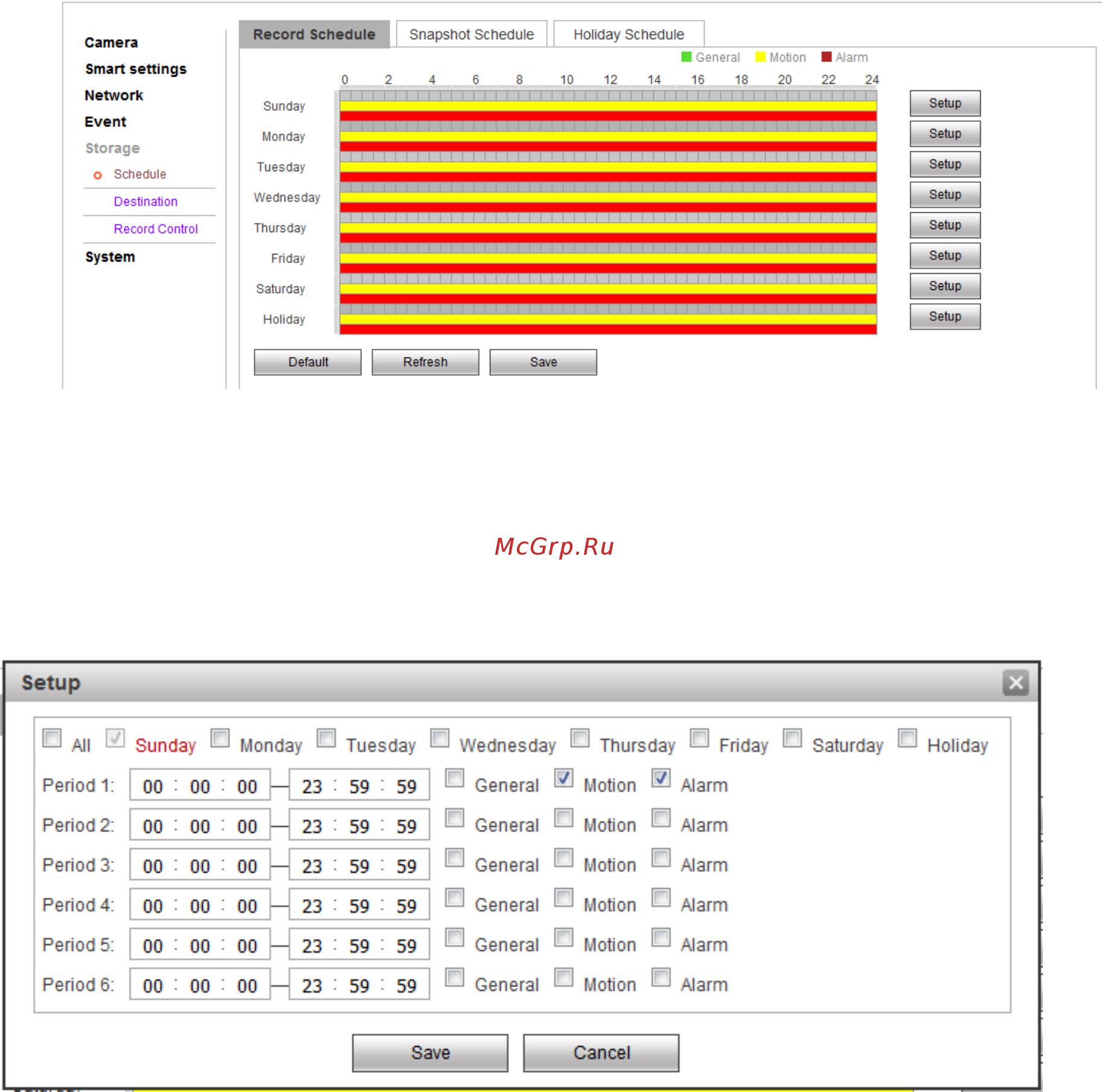Click Friday's gray general schedule row
The width and height of the screenshot is (1102, 1092).
(608, 248)
